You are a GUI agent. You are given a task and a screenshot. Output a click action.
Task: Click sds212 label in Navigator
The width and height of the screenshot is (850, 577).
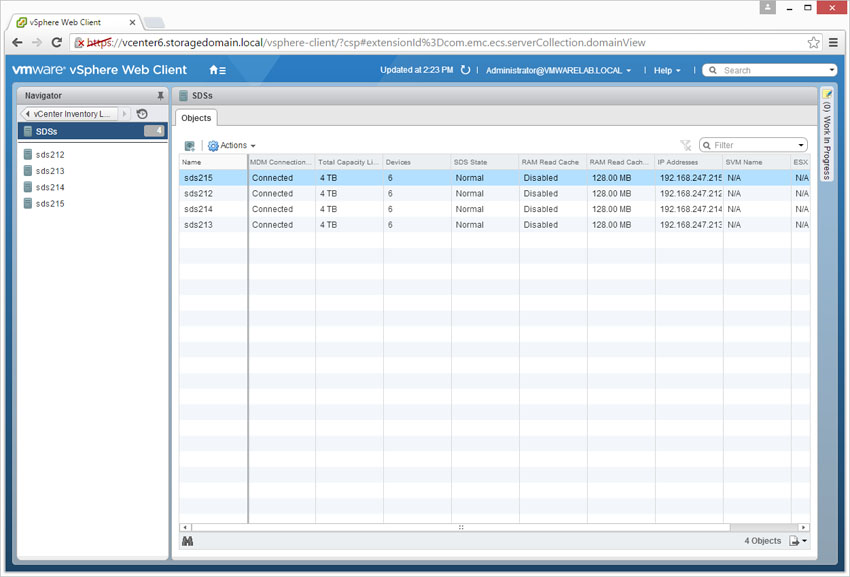tap(50, 155)
